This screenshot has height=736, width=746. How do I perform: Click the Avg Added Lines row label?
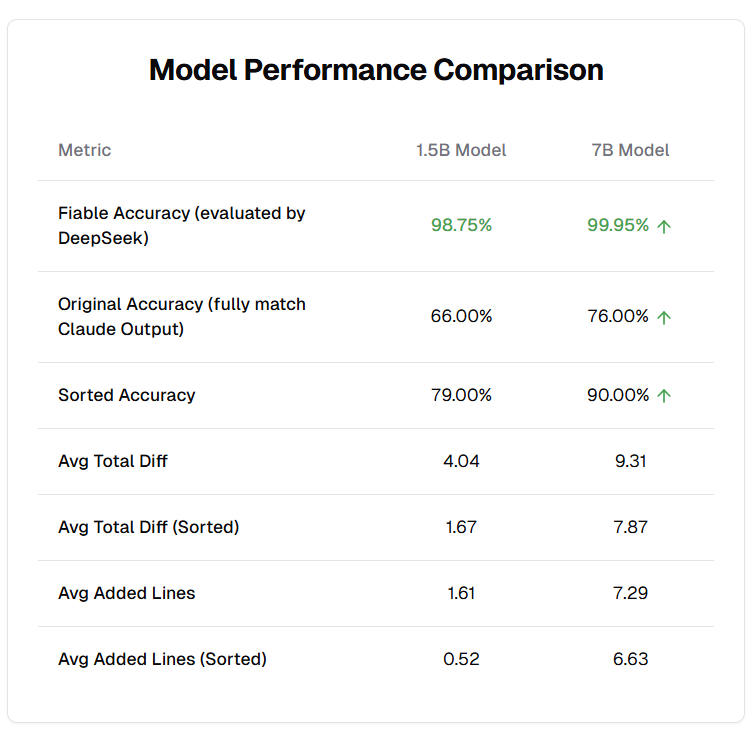[127, 593]
